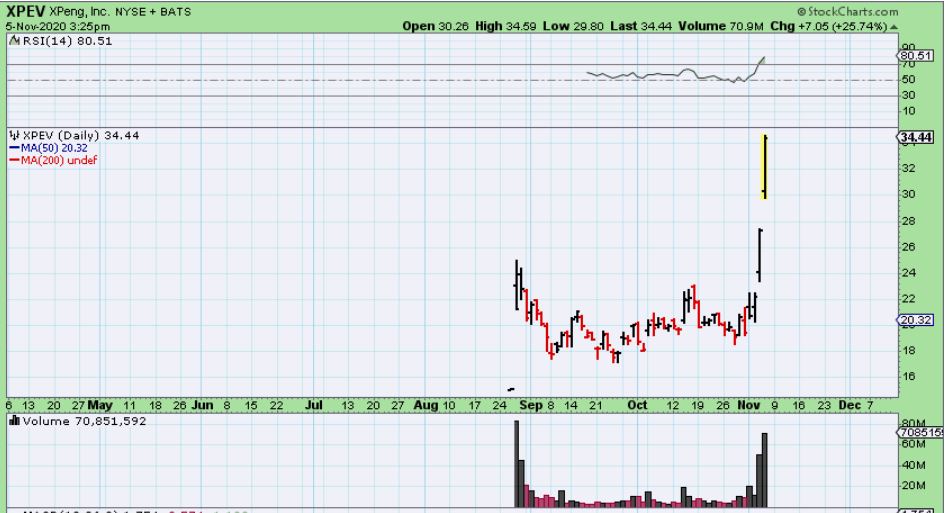
Task: Click the up-triangle next to Chg percentage
Action: pos(895,24)
